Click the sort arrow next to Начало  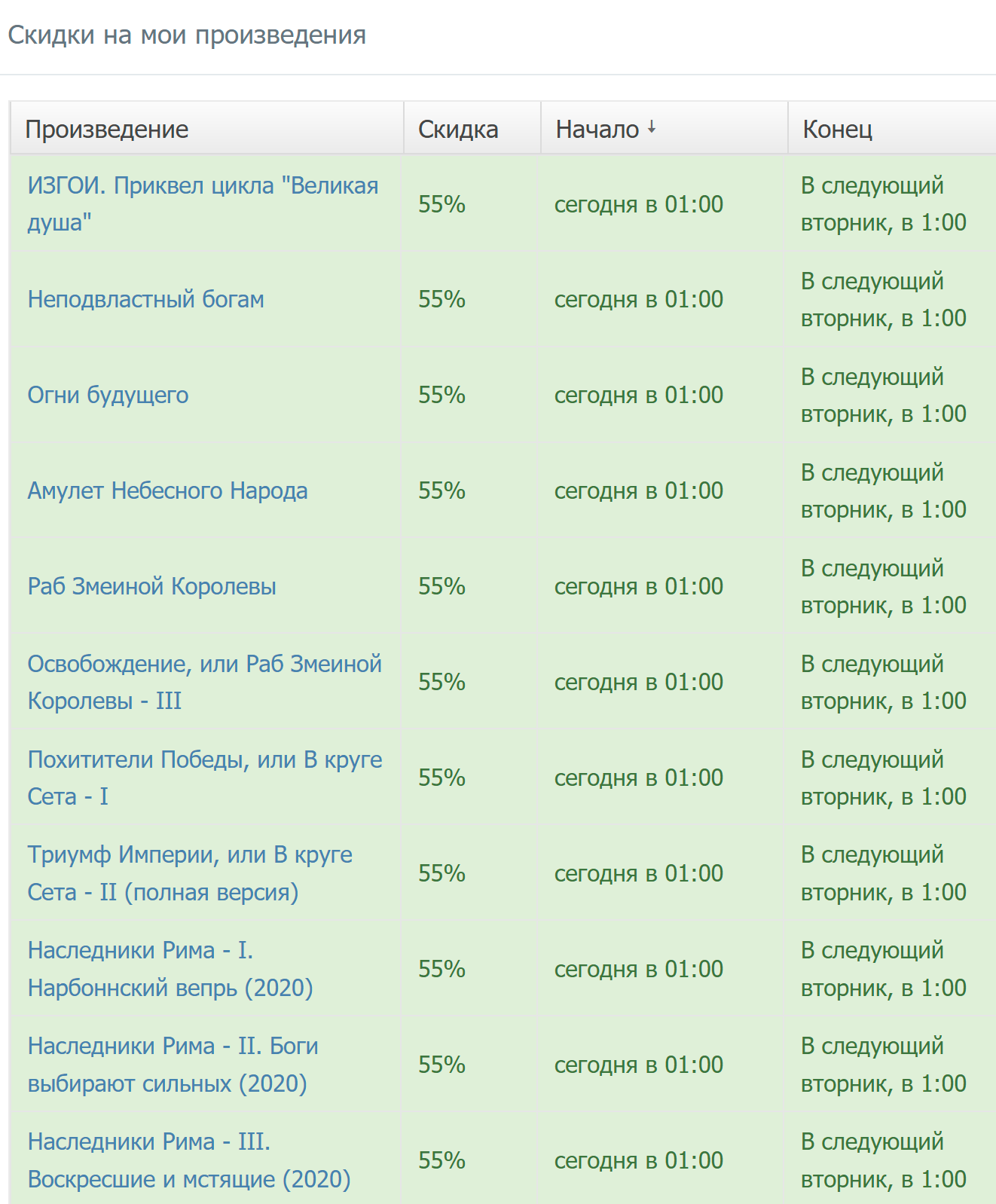(652, 128)
